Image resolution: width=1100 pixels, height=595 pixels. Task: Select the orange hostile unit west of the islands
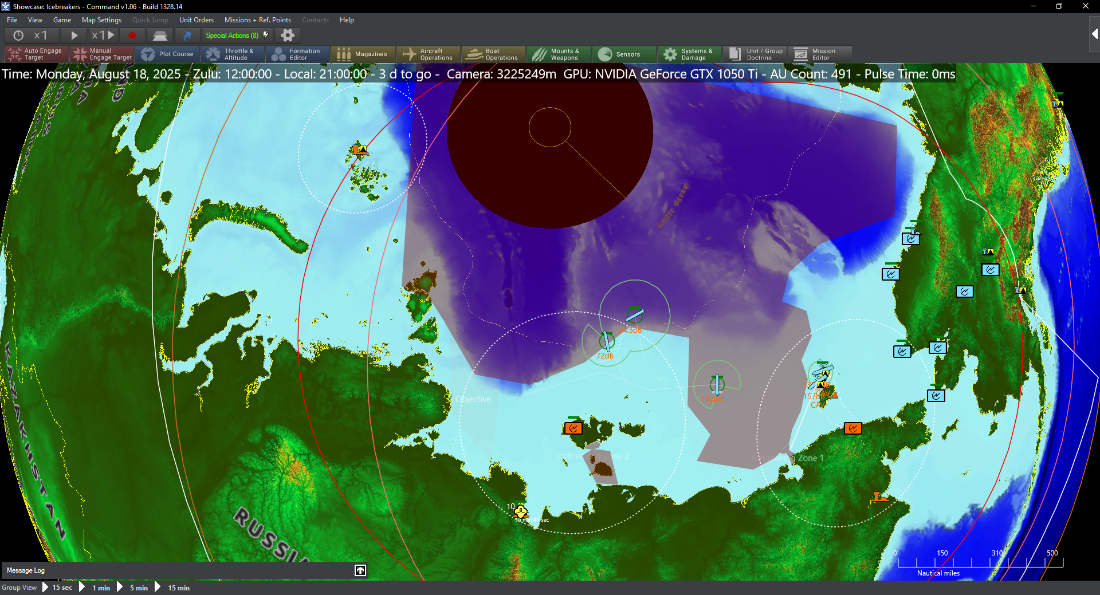click(573, 427)
